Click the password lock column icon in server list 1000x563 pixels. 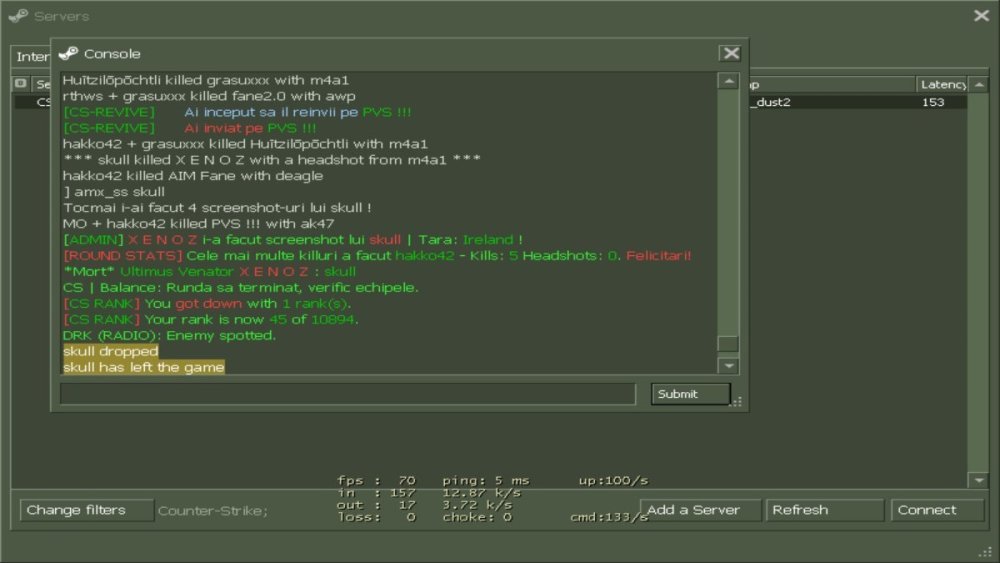click(x=20, y=84)
